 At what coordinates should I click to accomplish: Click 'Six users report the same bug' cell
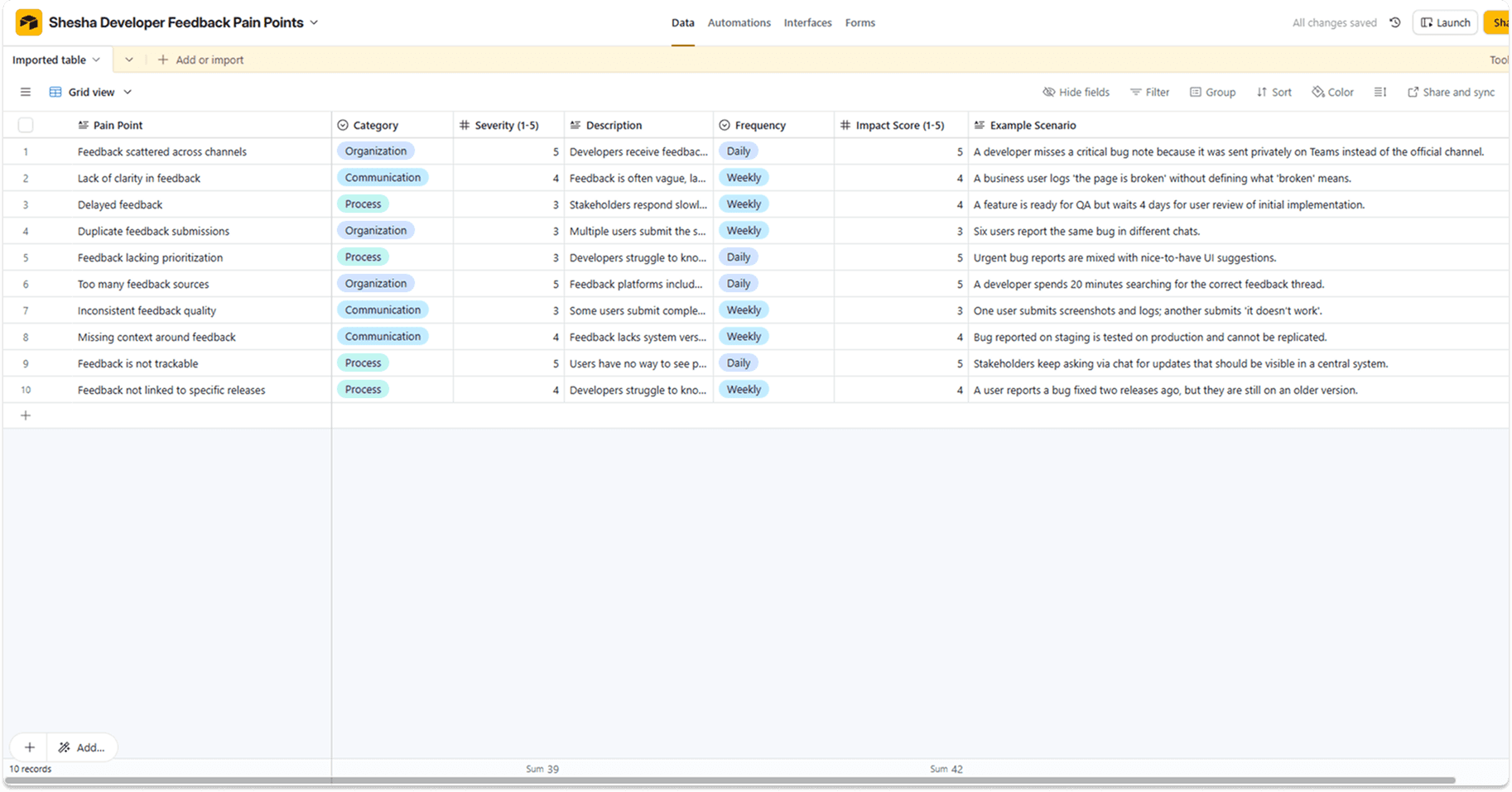(1239, 231)
